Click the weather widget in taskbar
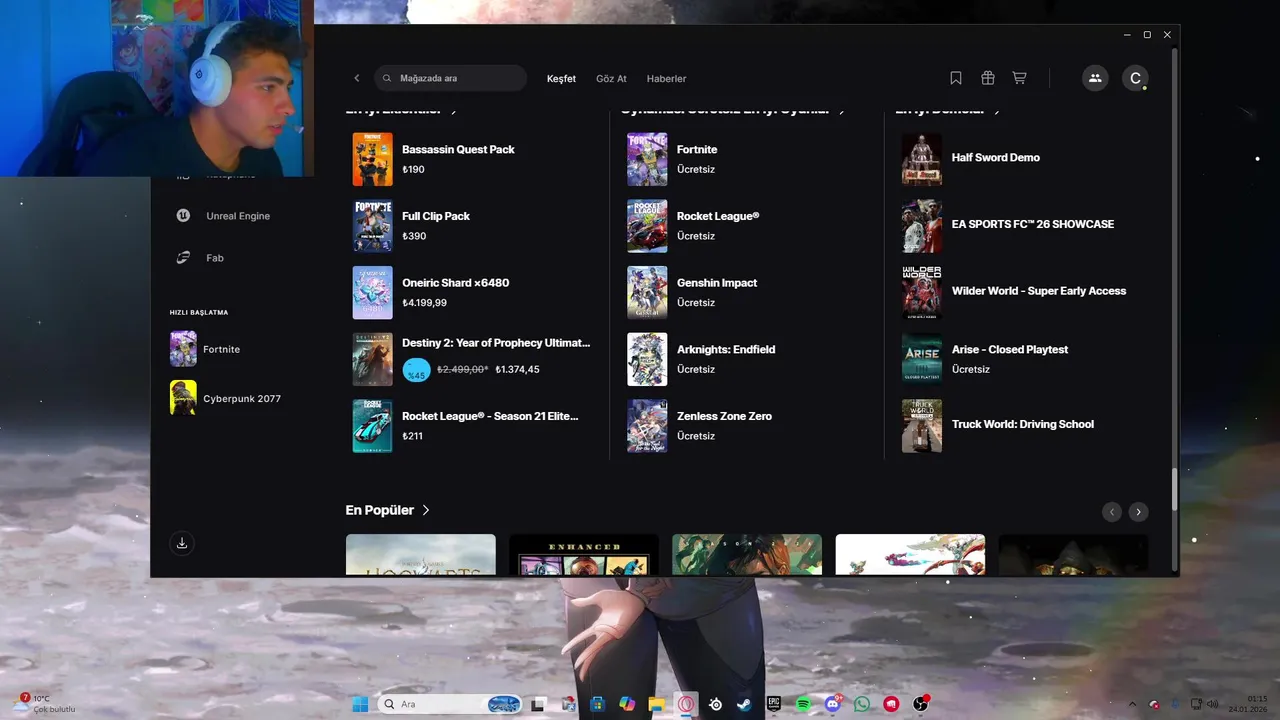 click(x=46, y=704)
